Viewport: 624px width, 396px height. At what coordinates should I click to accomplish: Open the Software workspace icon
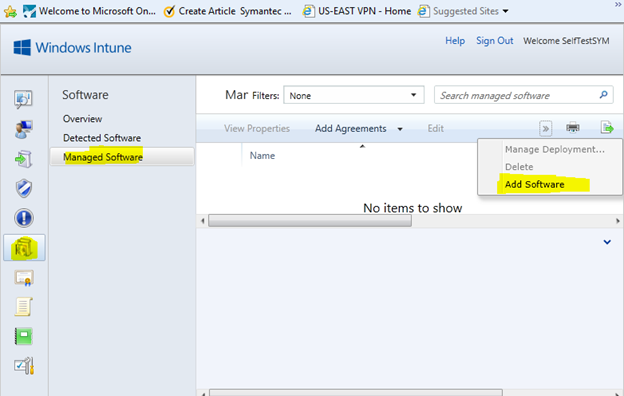[24, 248]
